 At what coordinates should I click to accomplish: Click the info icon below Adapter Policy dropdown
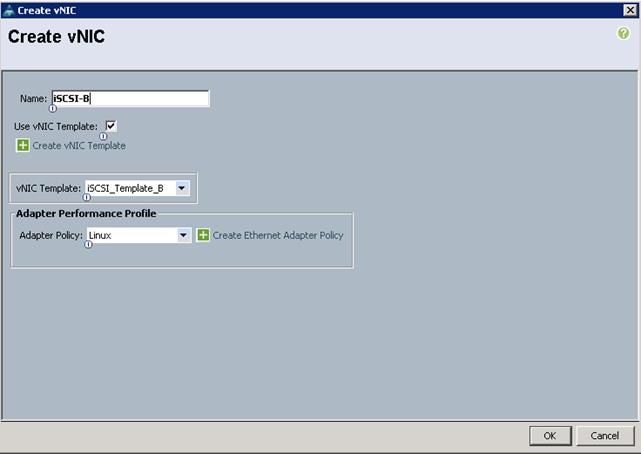[x=88, y=244]
